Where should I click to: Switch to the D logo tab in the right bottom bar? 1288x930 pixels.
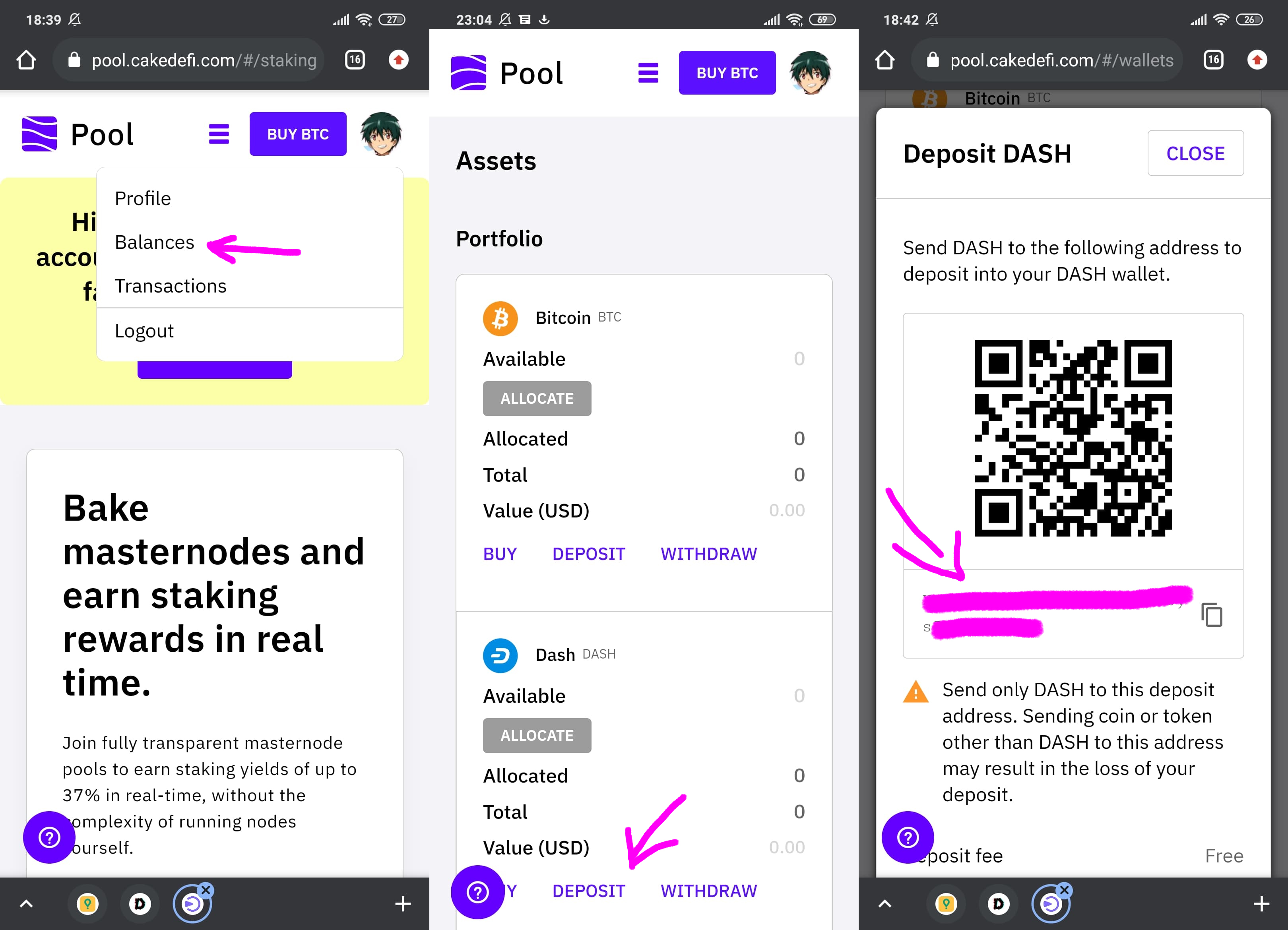(998, 904)
